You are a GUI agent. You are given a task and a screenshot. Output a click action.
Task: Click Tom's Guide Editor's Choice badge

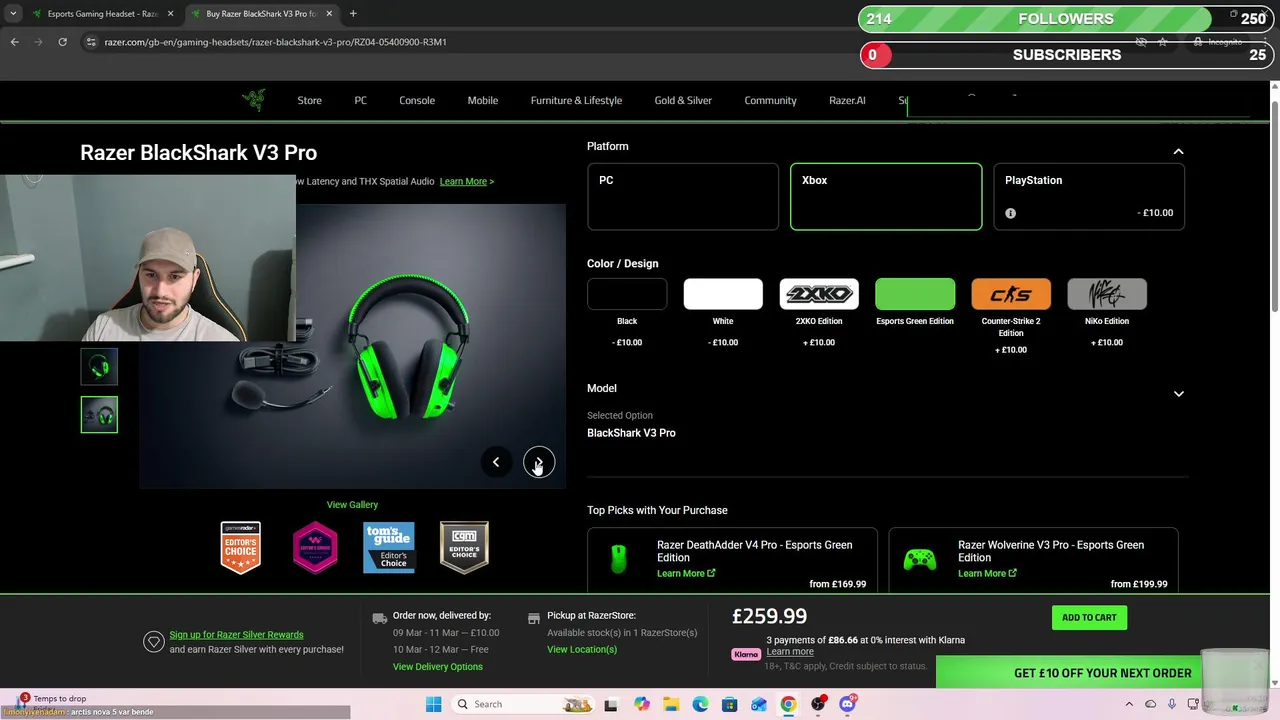pyautogui.click(x=389, y=547)
